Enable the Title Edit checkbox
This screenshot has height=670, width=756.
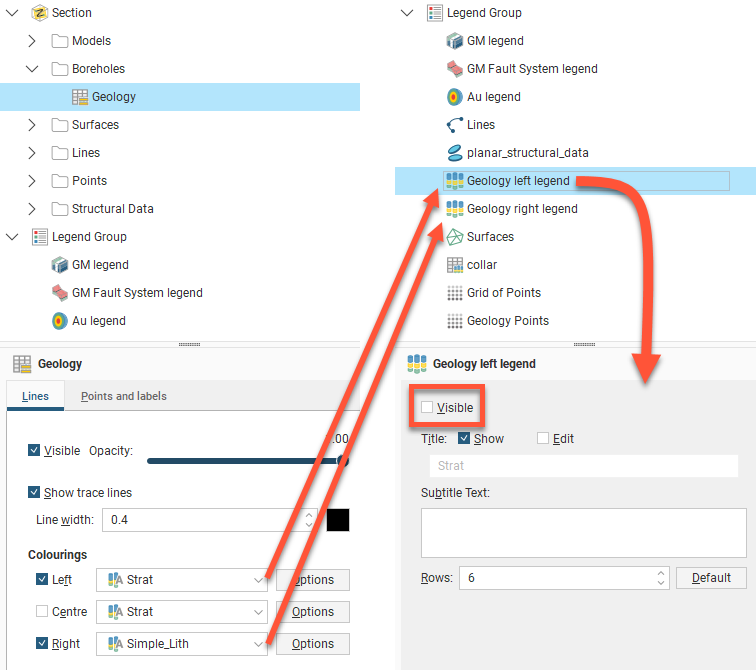[x=543, y=438]
